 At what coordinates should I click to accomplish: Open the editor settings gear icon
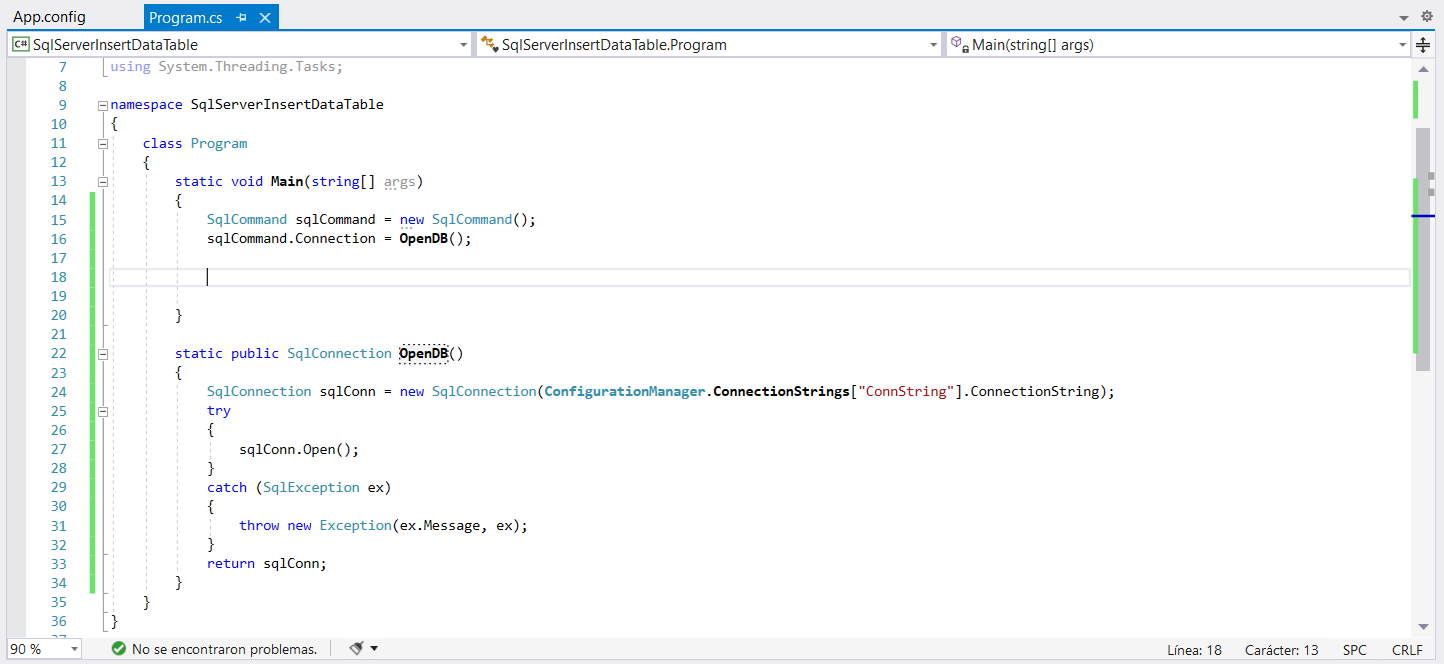tap(1427, 17)
